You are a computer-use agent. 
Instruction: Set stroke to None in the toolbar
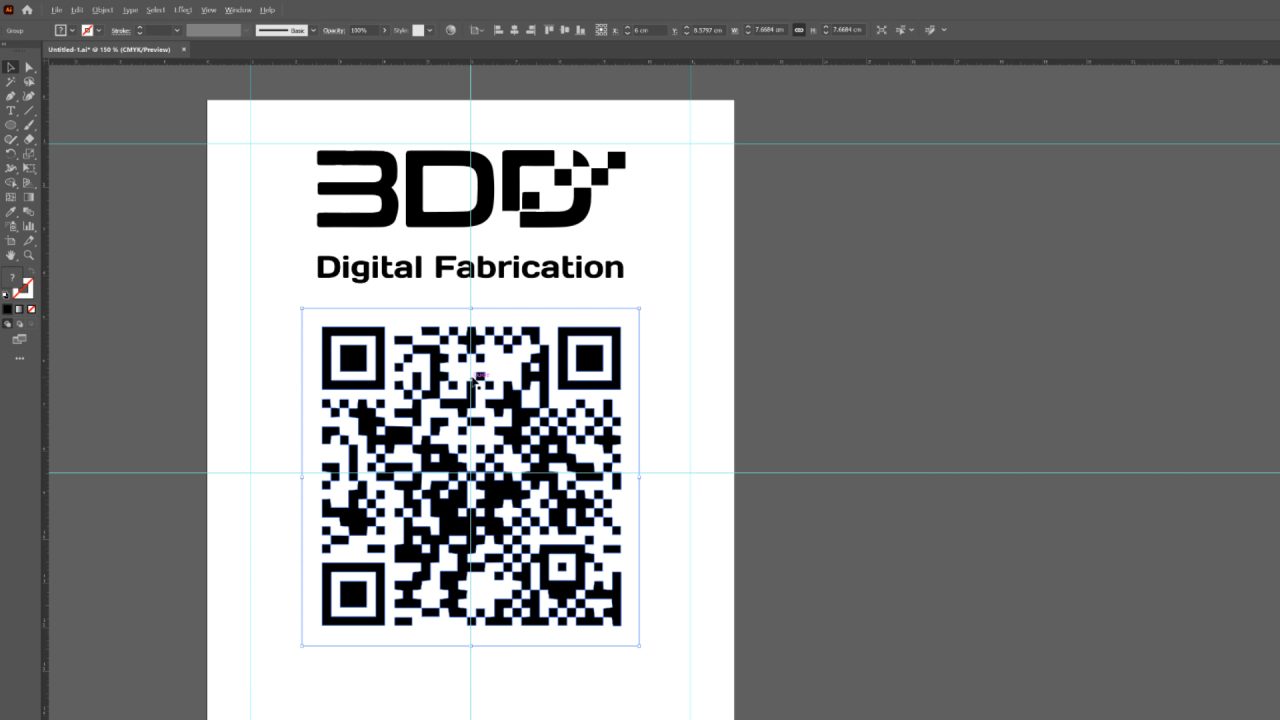coord(31,309)
